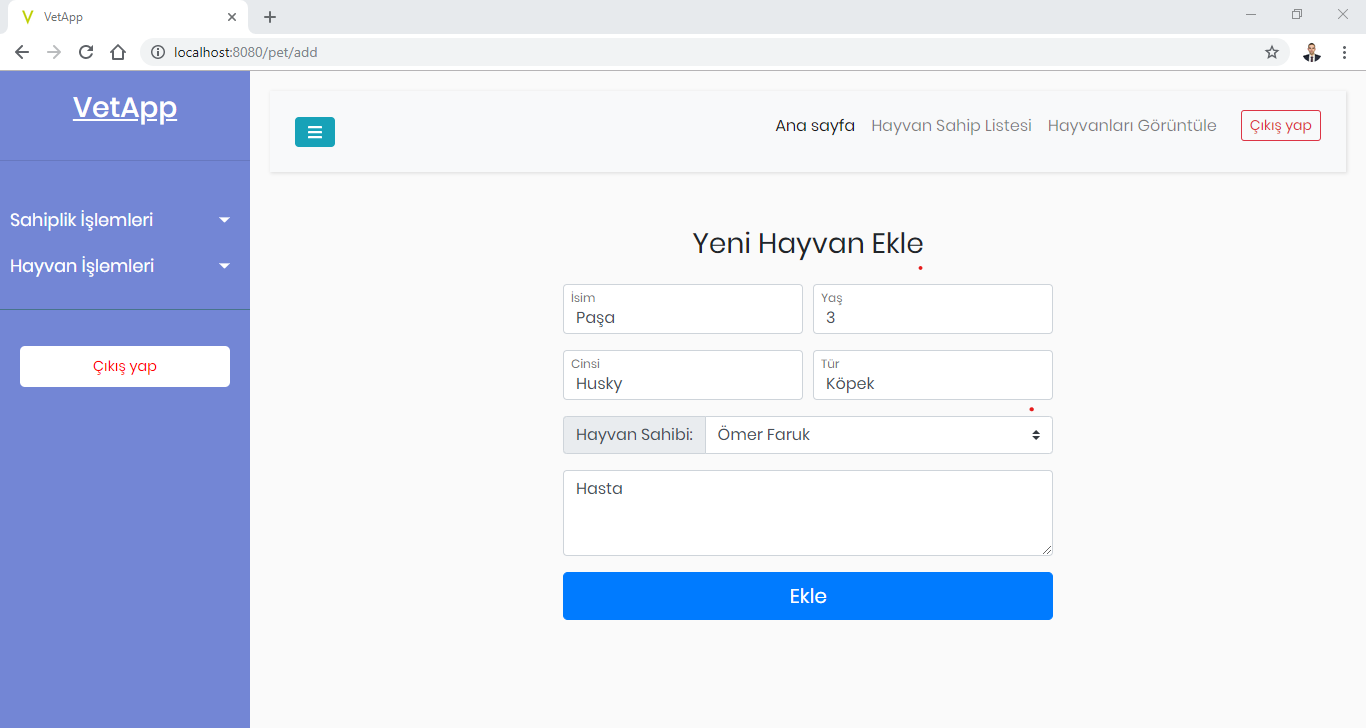1366x728 pixels.
Task: Open Hayvanları Görüntüle from the navbar
Action: 1132,125
